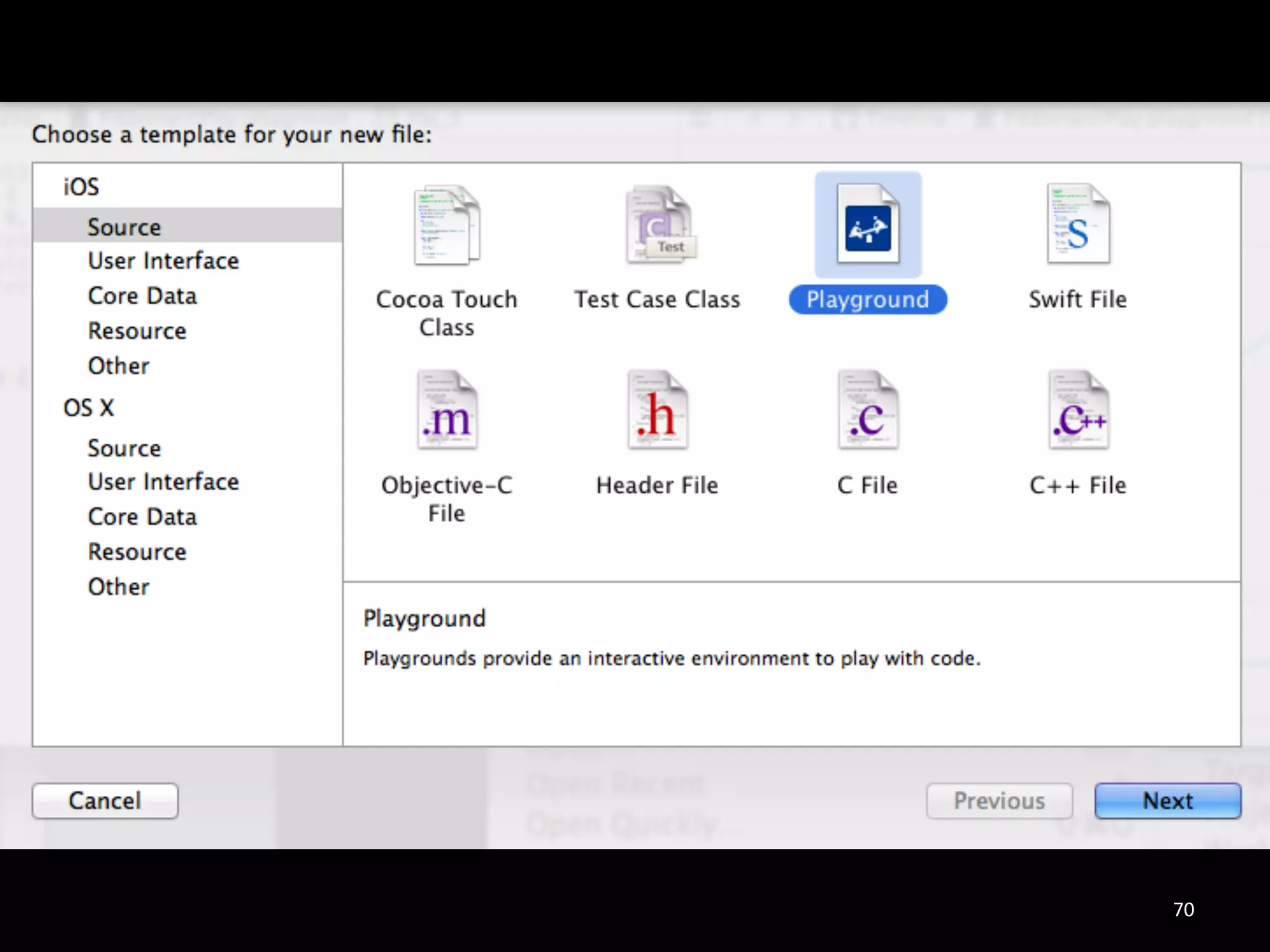Pick the C++ File template icon
The height and width of the screenshot is (952, 1270).
click(x=1078, y=410)
